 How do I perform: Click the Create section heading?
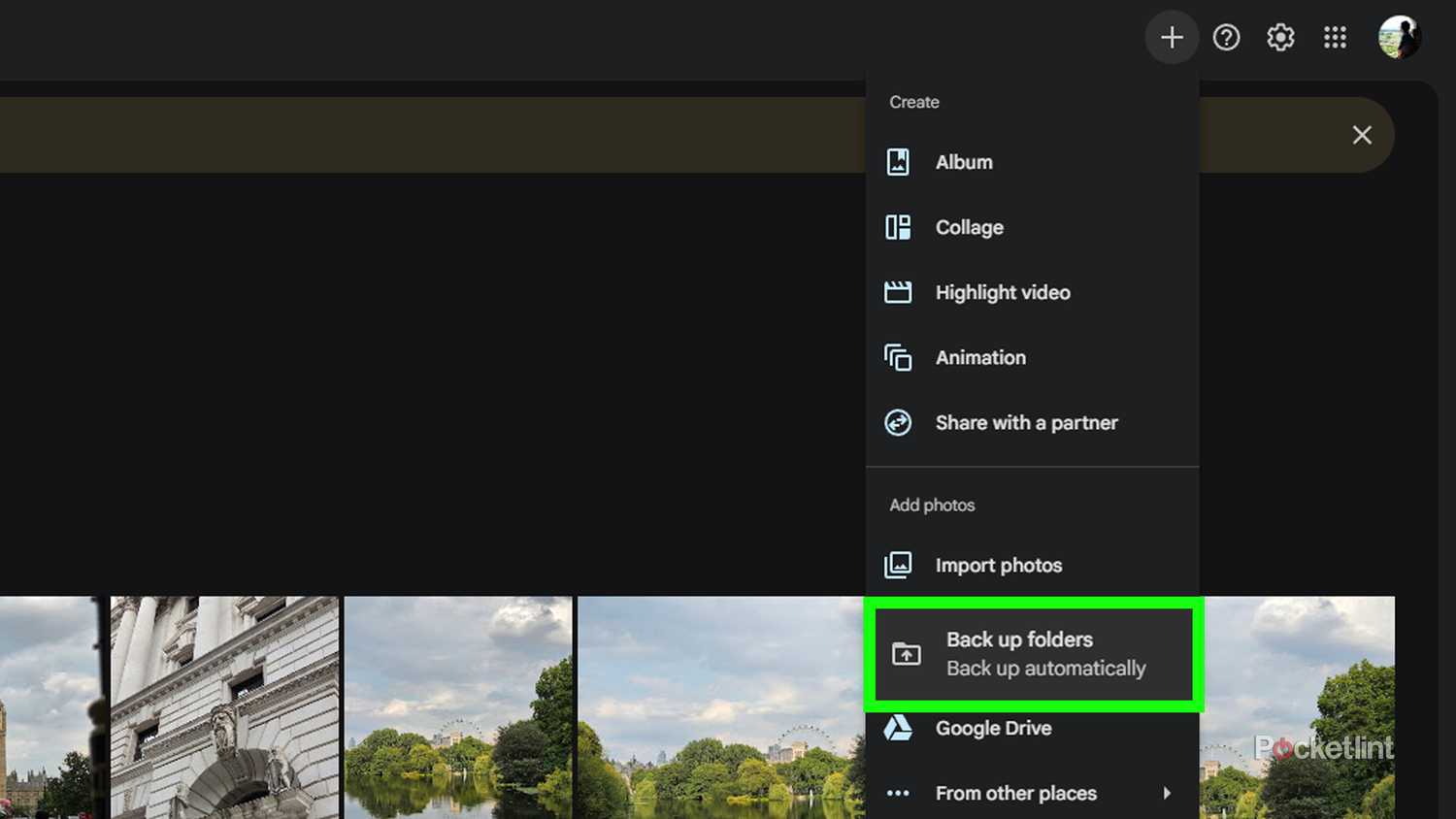click(x=914, y=102)
